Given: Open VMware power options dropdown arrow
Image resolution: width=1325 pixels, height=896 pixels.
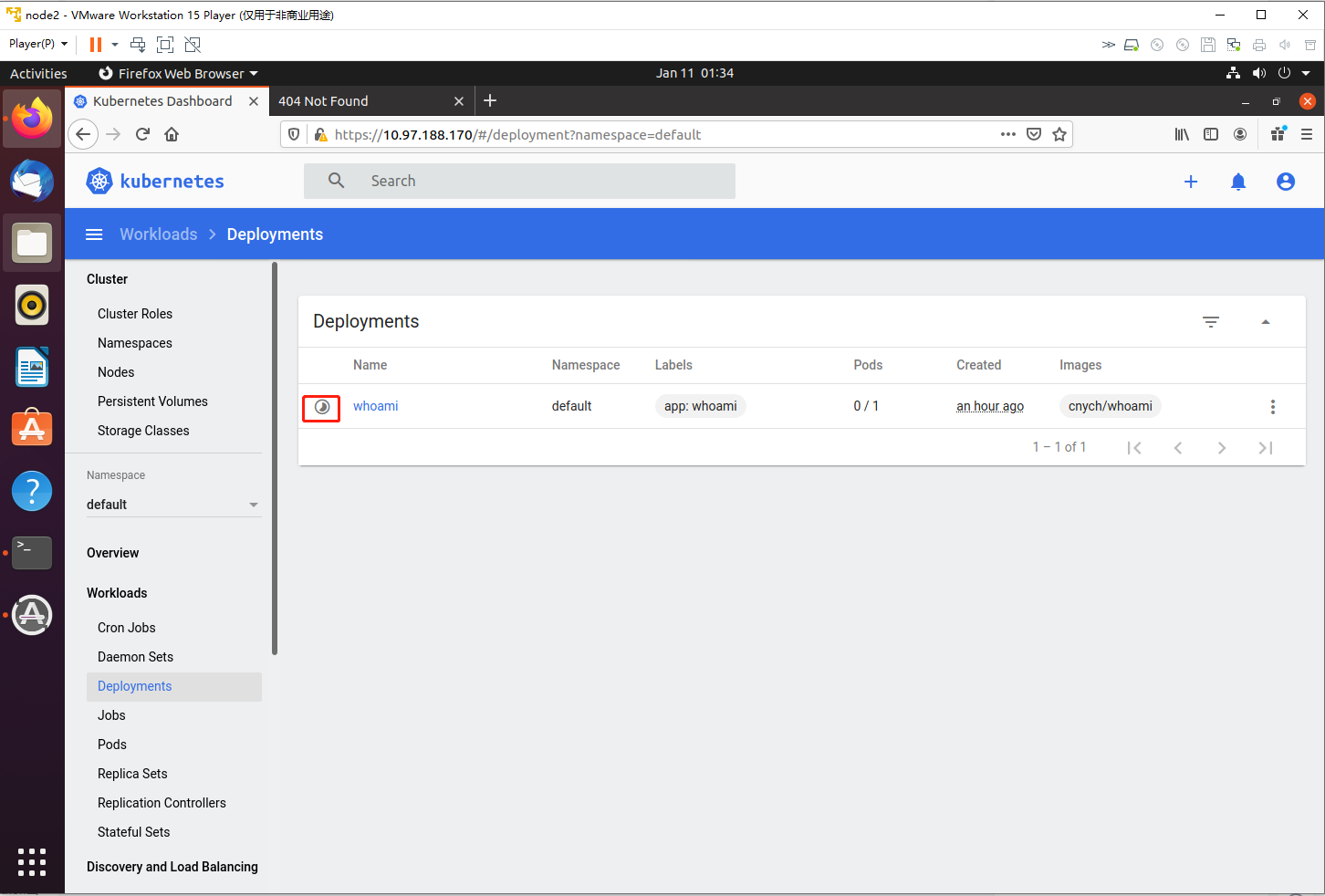Looking at the screenshot, I should click(x=115, y=45).
